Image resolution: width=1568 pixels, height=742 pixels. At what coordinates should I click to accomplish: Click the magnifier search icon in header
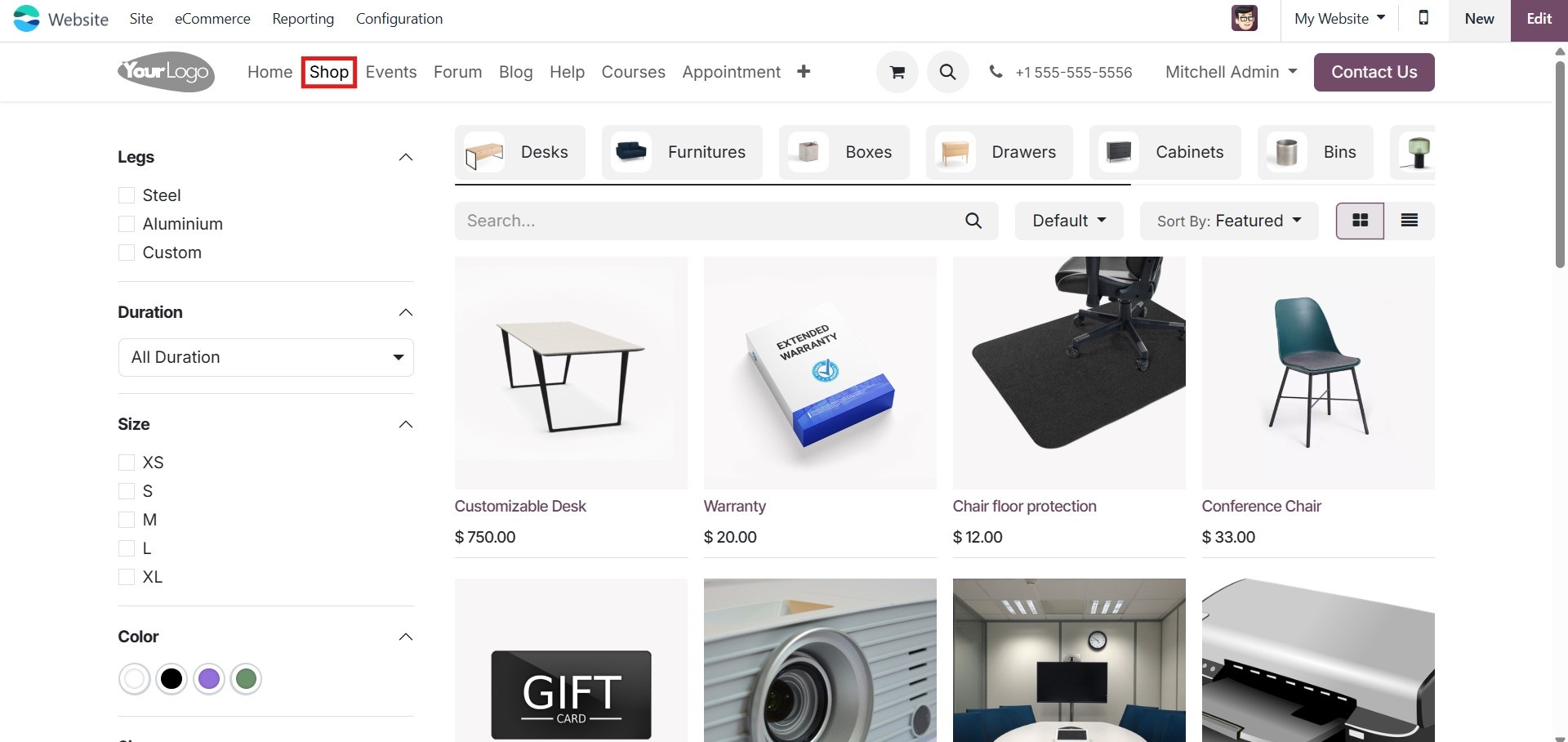pos(947,72)
